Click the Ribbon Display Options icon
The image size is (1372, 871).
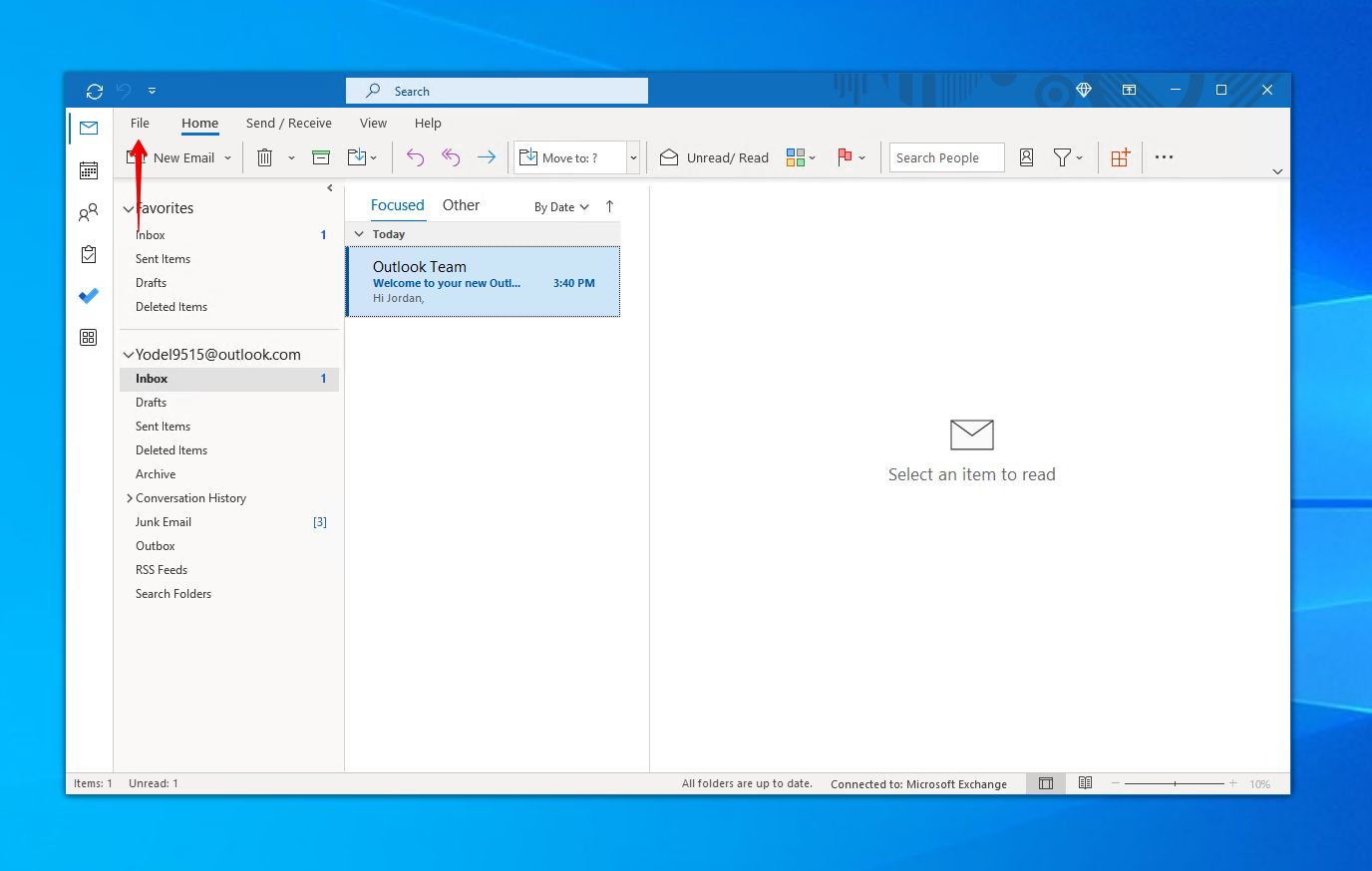(1129, 90)
